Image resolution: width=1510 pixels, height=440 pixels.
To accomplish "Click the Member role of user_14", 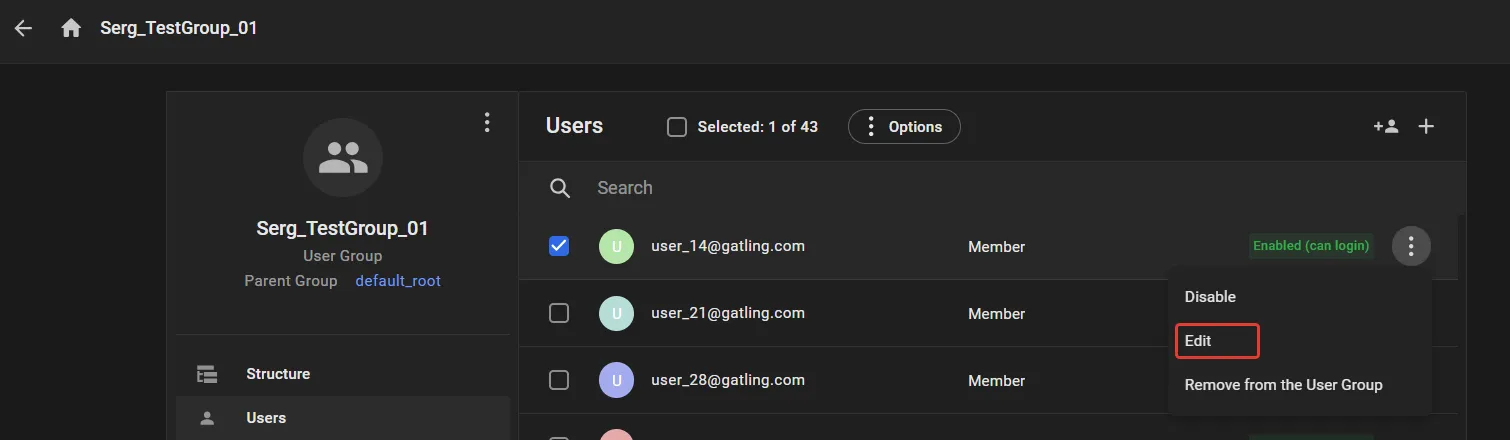I will click(996, 247).
